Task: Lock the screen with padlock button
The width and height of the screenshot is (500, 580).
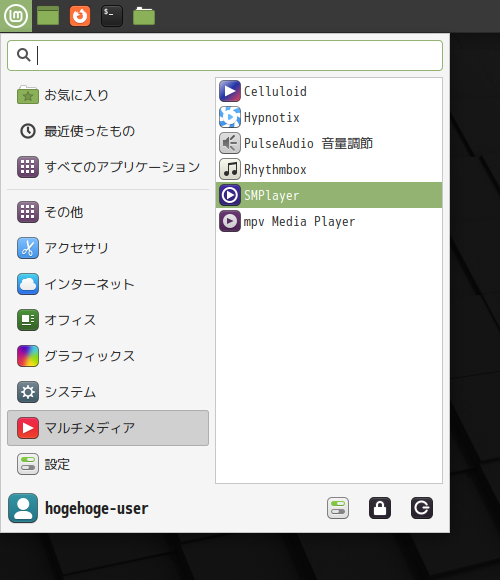Action: tap(380, 508)
